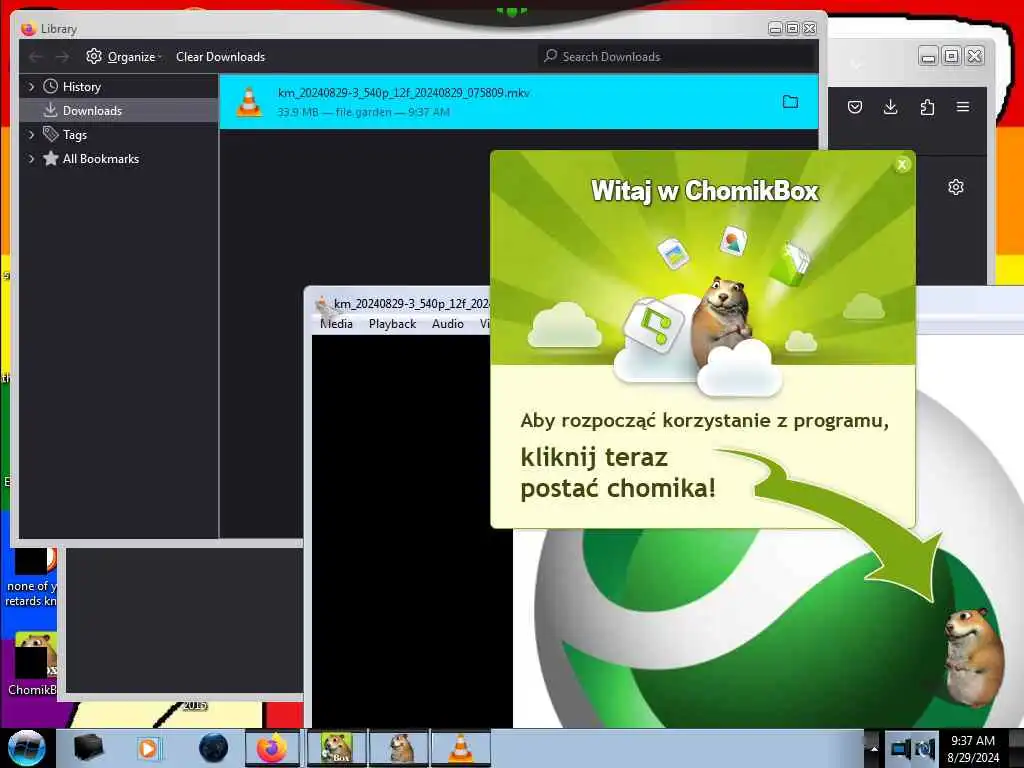This screenshot has width=1024, height=768.
Task: Minimize the Firefox browser window
Action: tap(927, 57)
